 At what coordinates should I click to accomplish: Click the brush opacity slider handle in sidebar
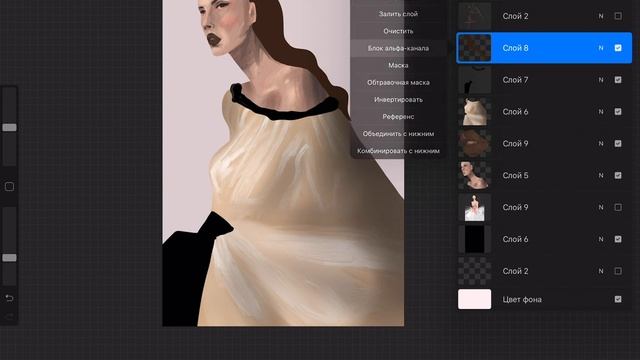tap(9, 258)
